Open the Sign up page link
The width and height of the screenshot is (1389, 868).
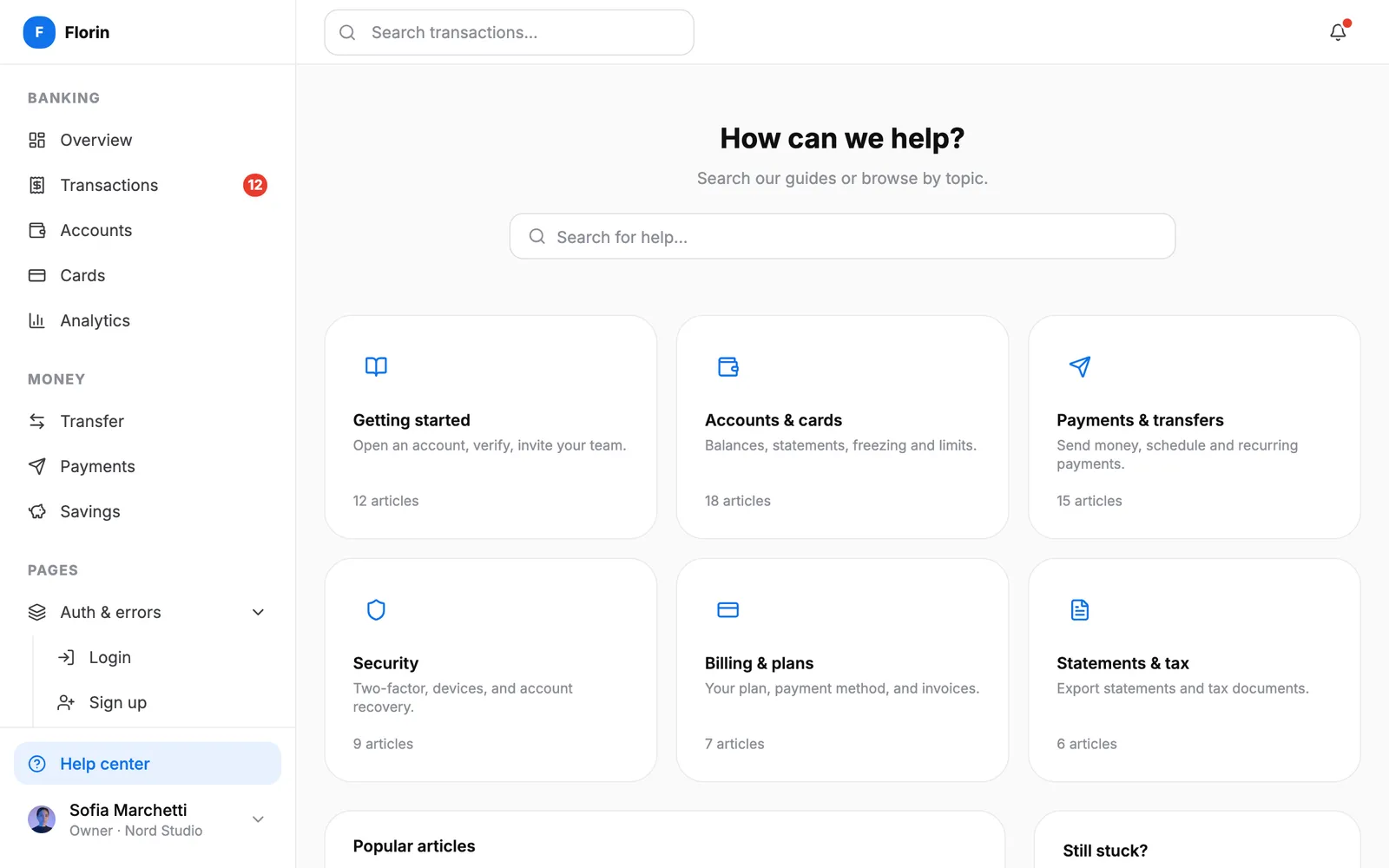pyautogui.click(x=161, y=702)
